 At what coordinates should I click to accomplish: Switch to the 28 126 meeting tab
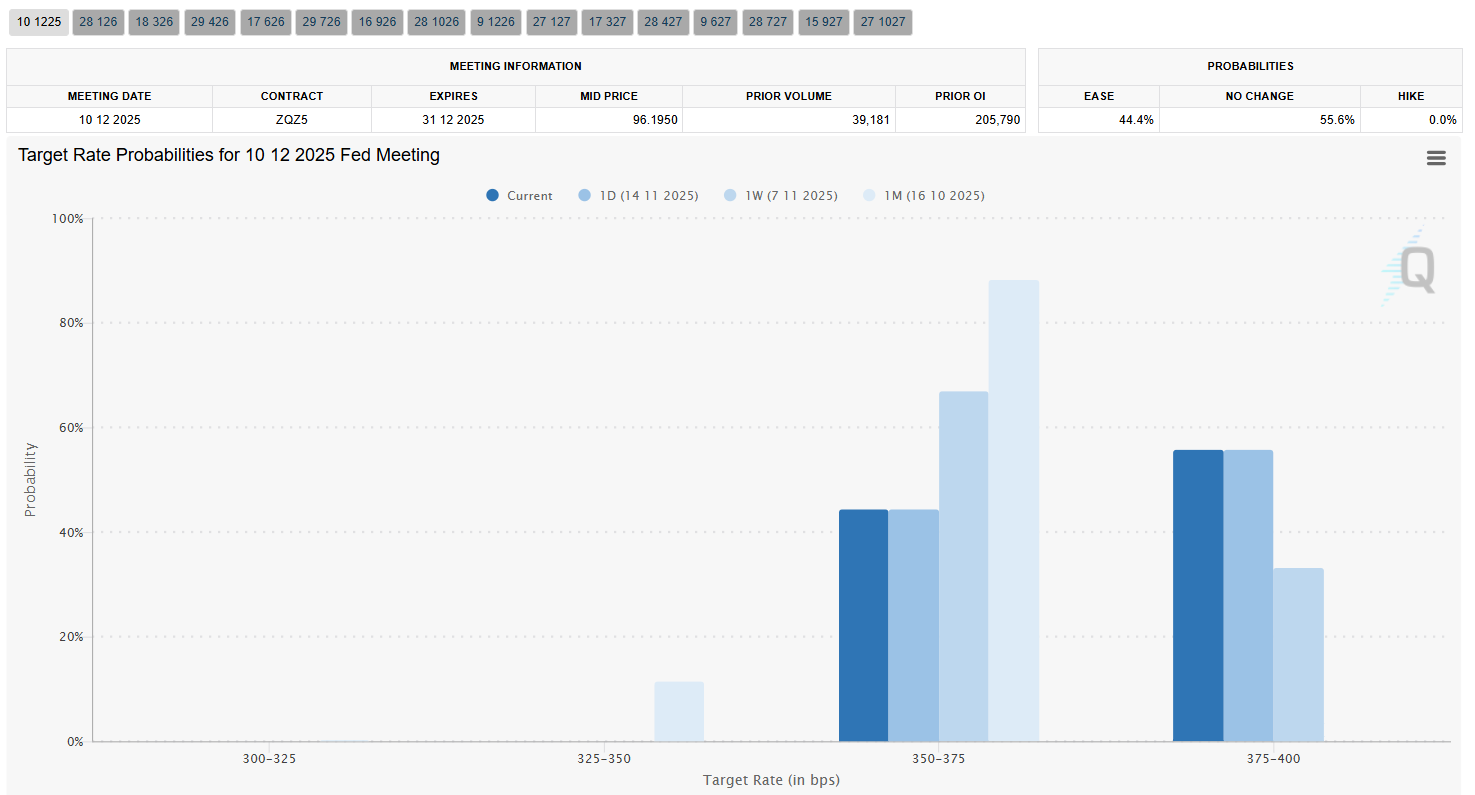(98, 22)
